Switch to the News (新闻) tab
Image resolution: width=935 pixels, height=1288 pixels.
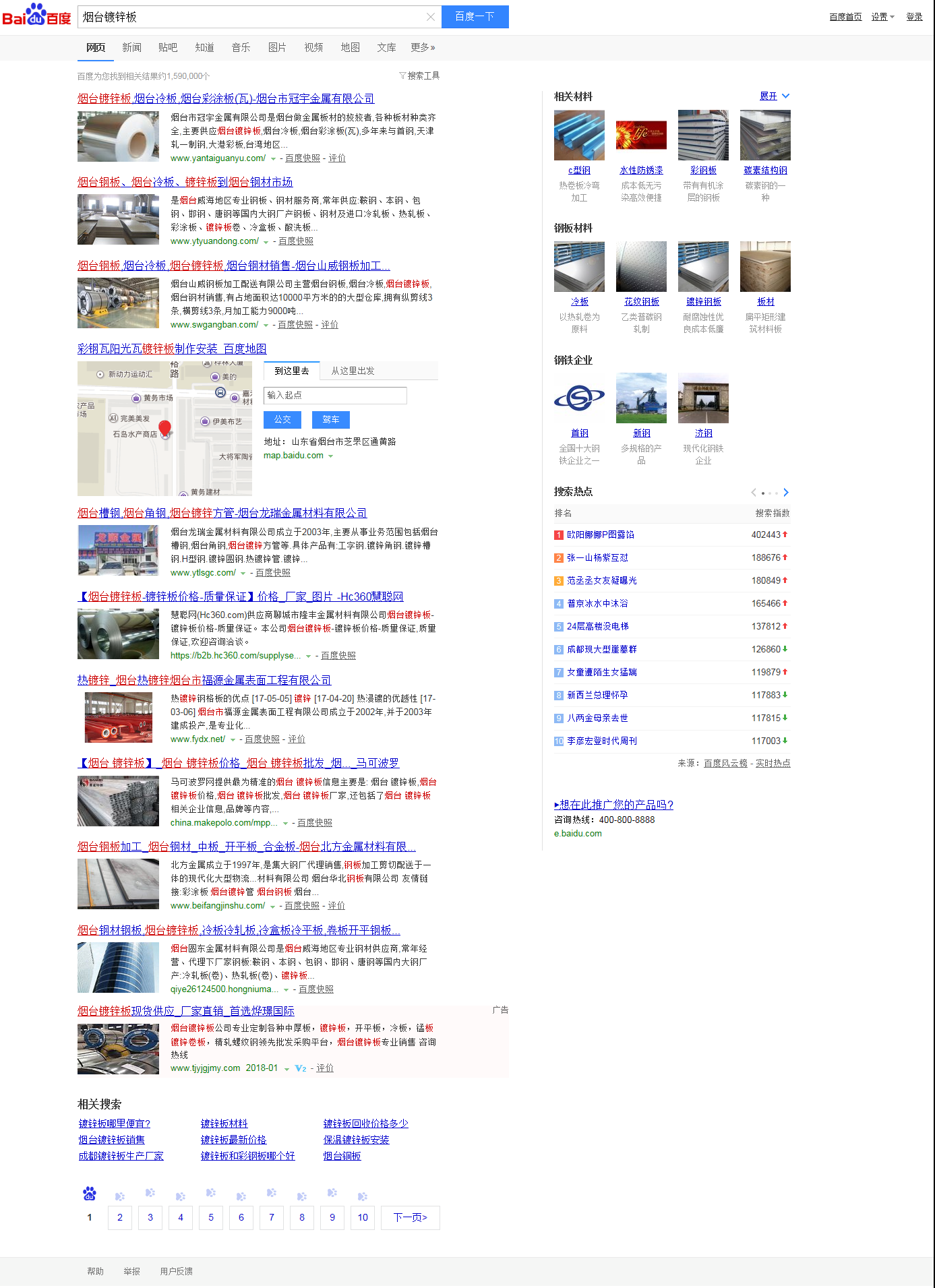(x=131, y=47)
